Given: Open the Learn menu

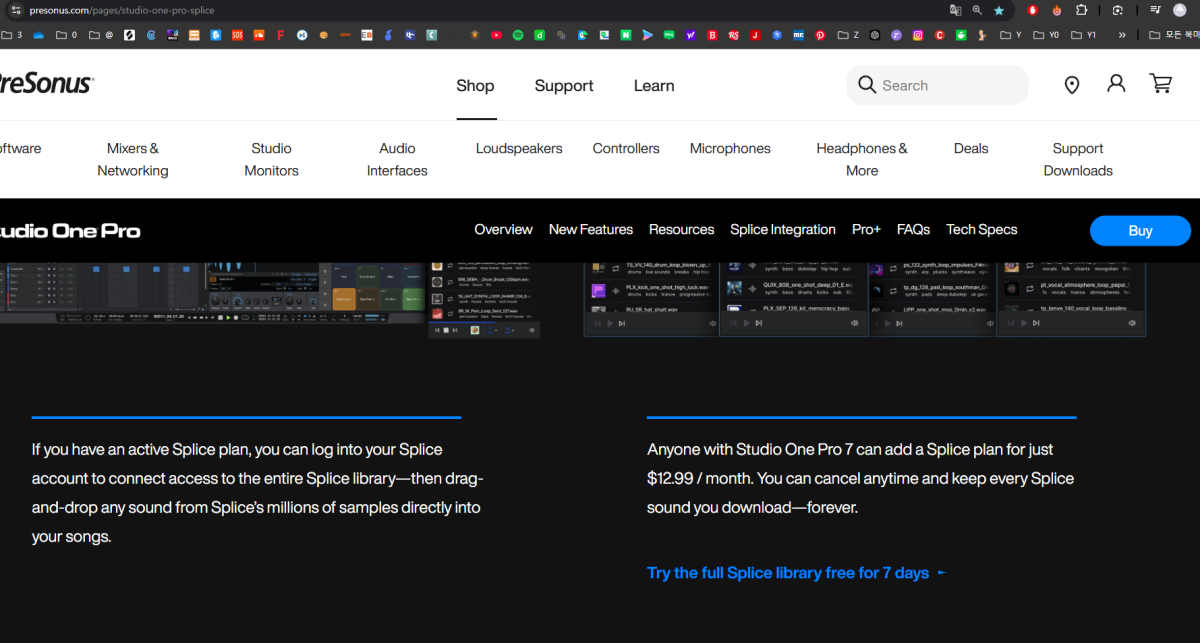Looking at the screenshot, I should coord(654,86).
